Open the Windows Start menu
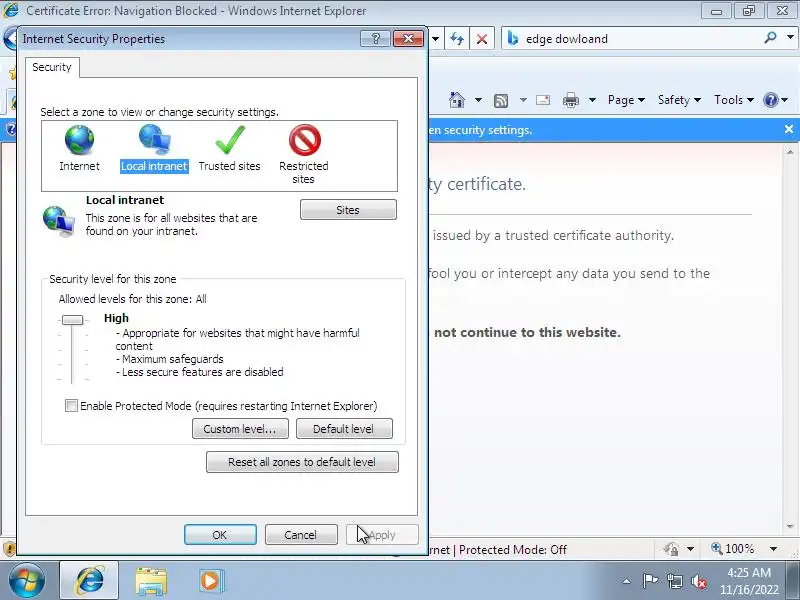The height and width of the screenshot is (600, 800). (x=27, y=580)
